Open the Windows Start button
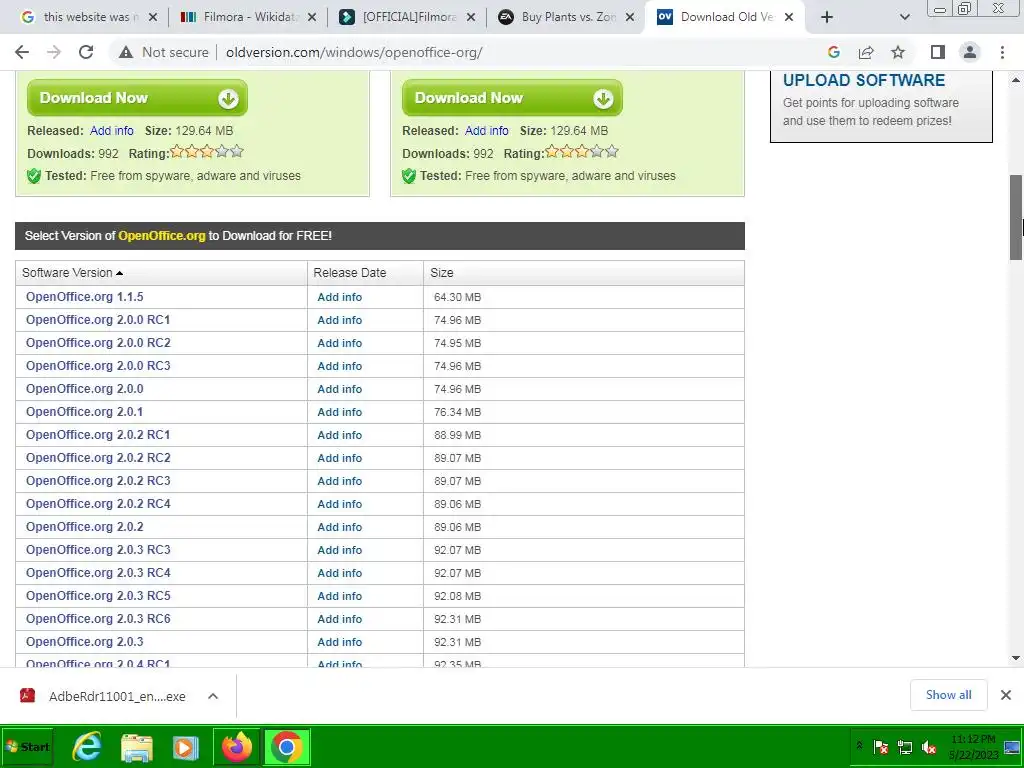This screenshot has height=768, width=1024. click(x=27, y=746)
